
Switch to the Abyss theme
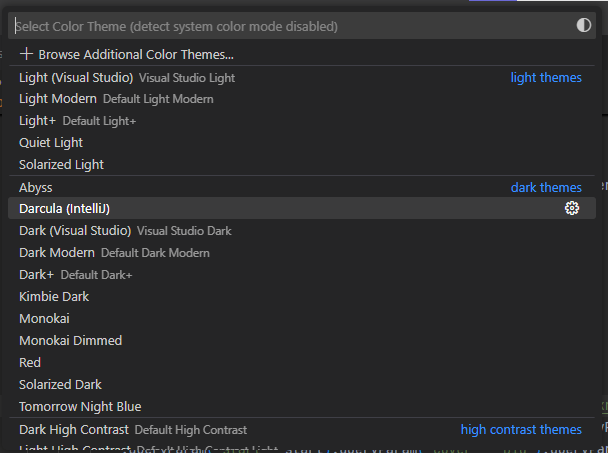(302, 187)
